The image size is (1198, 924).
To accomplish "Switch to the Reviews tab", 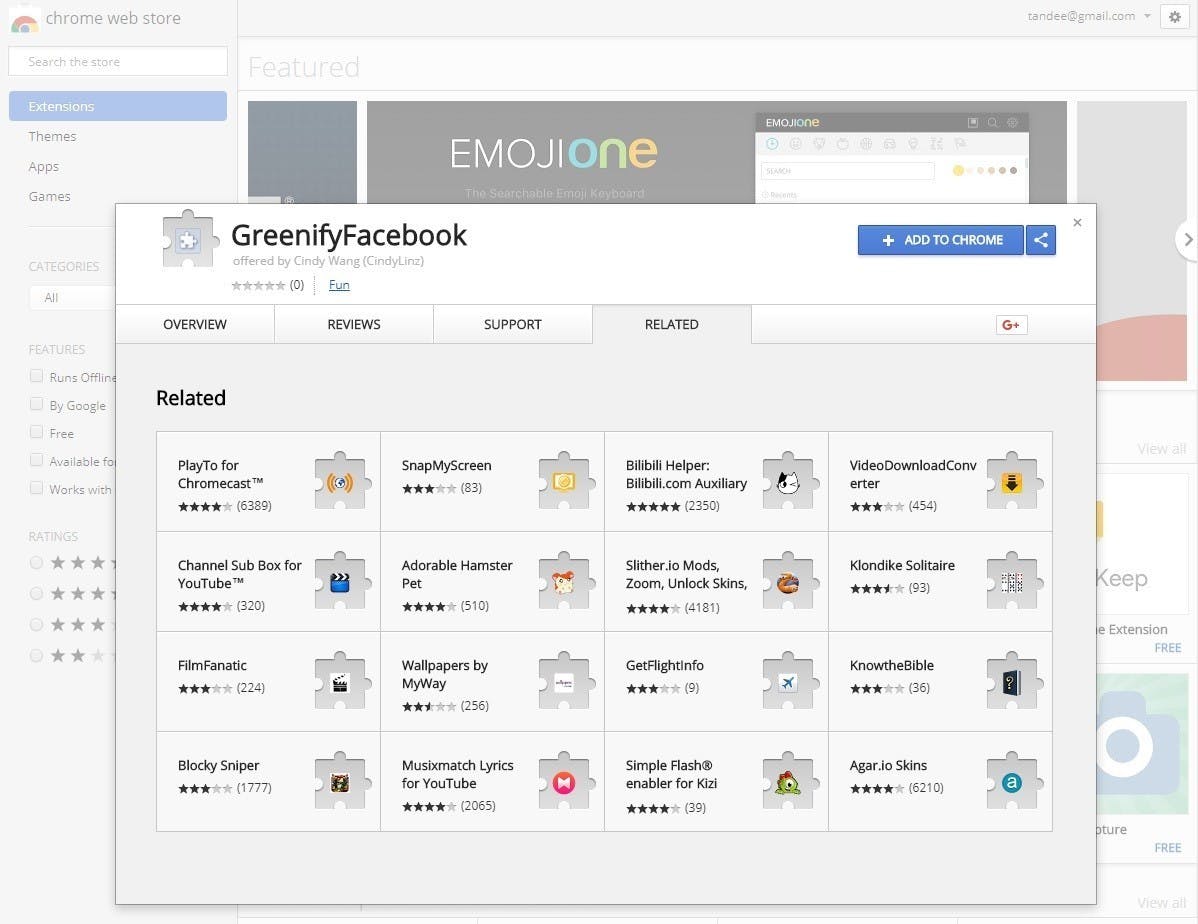I will point(354,324).
